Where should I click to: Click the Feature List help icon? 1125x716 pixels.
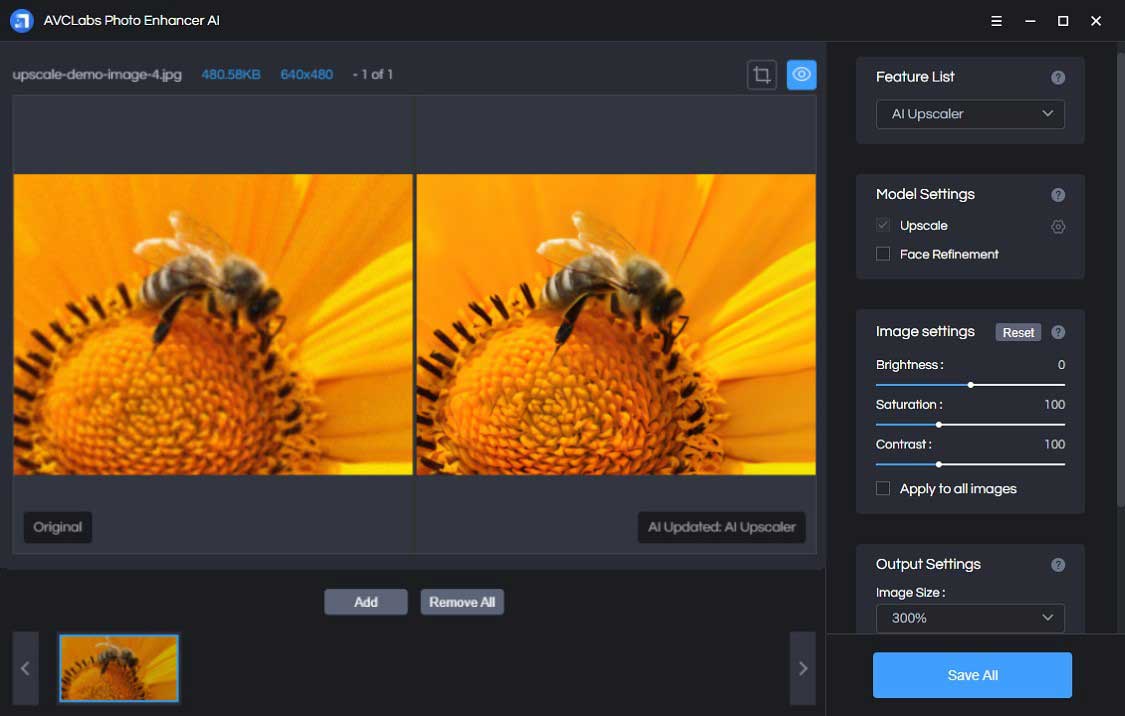pos(1058,78)
